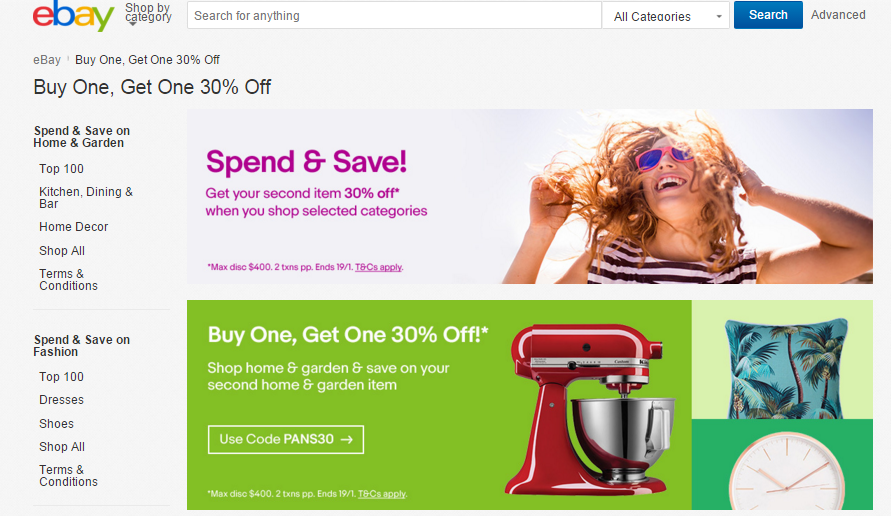Select Kitchen, Dining & Bar category

(86, 198)
